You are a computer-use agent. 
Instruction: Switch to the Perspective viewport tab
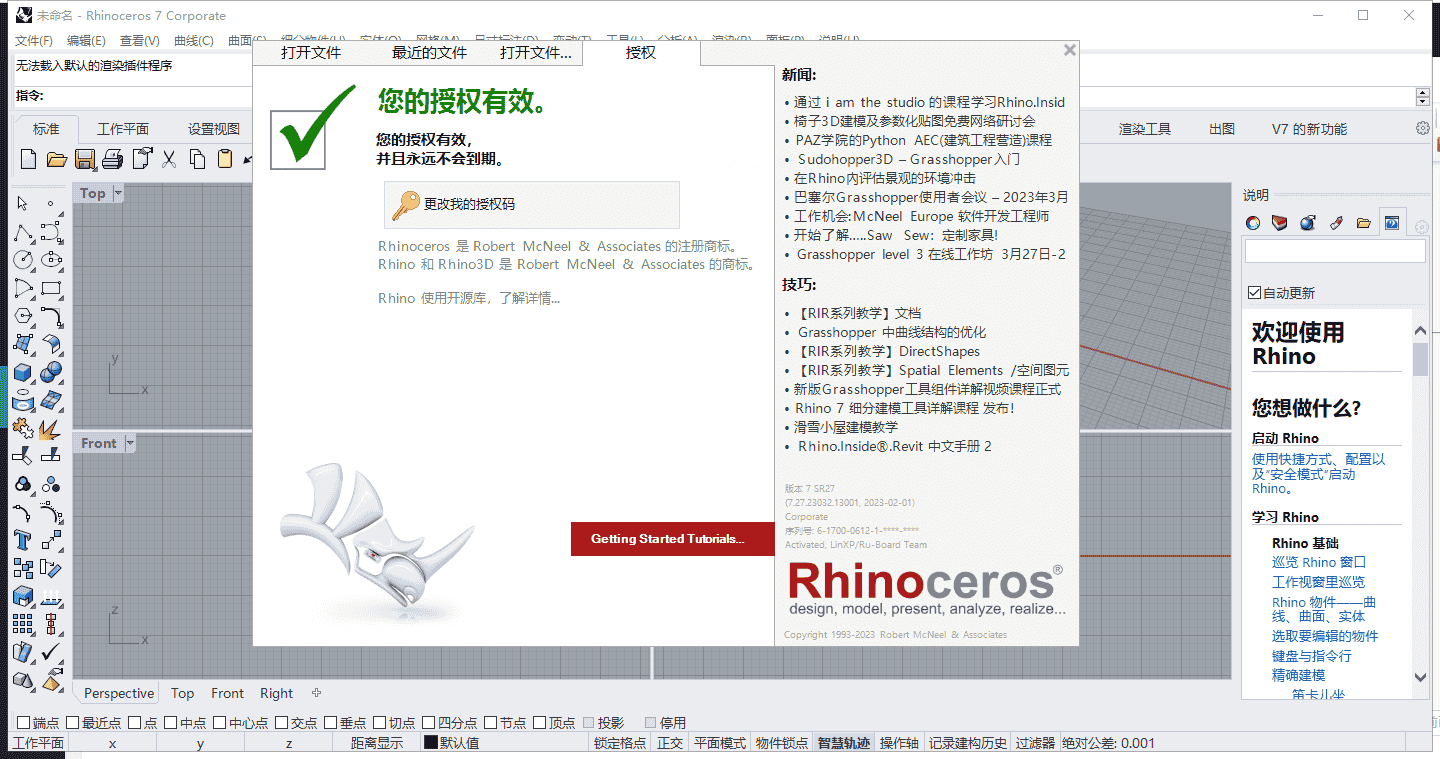tap(119, 693)
